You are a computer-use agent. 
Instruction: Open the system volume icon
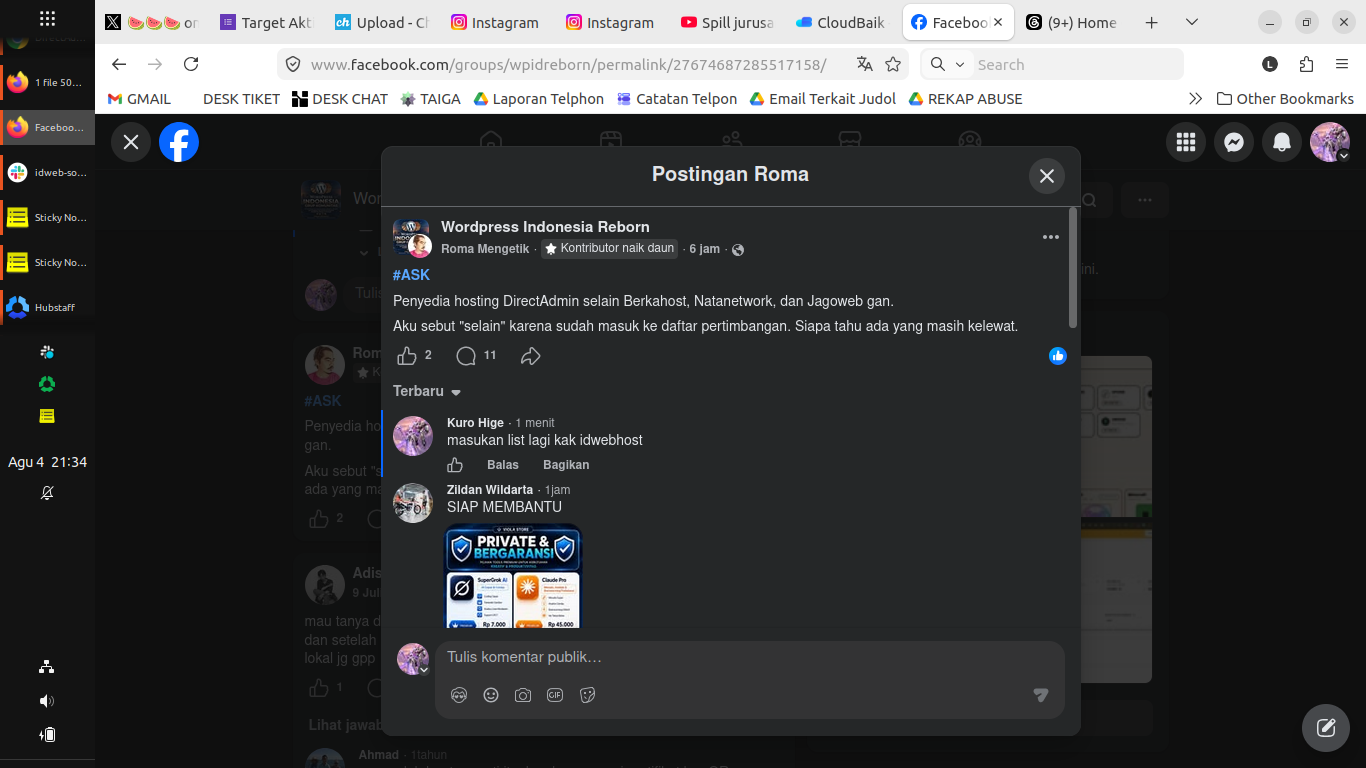47,701
